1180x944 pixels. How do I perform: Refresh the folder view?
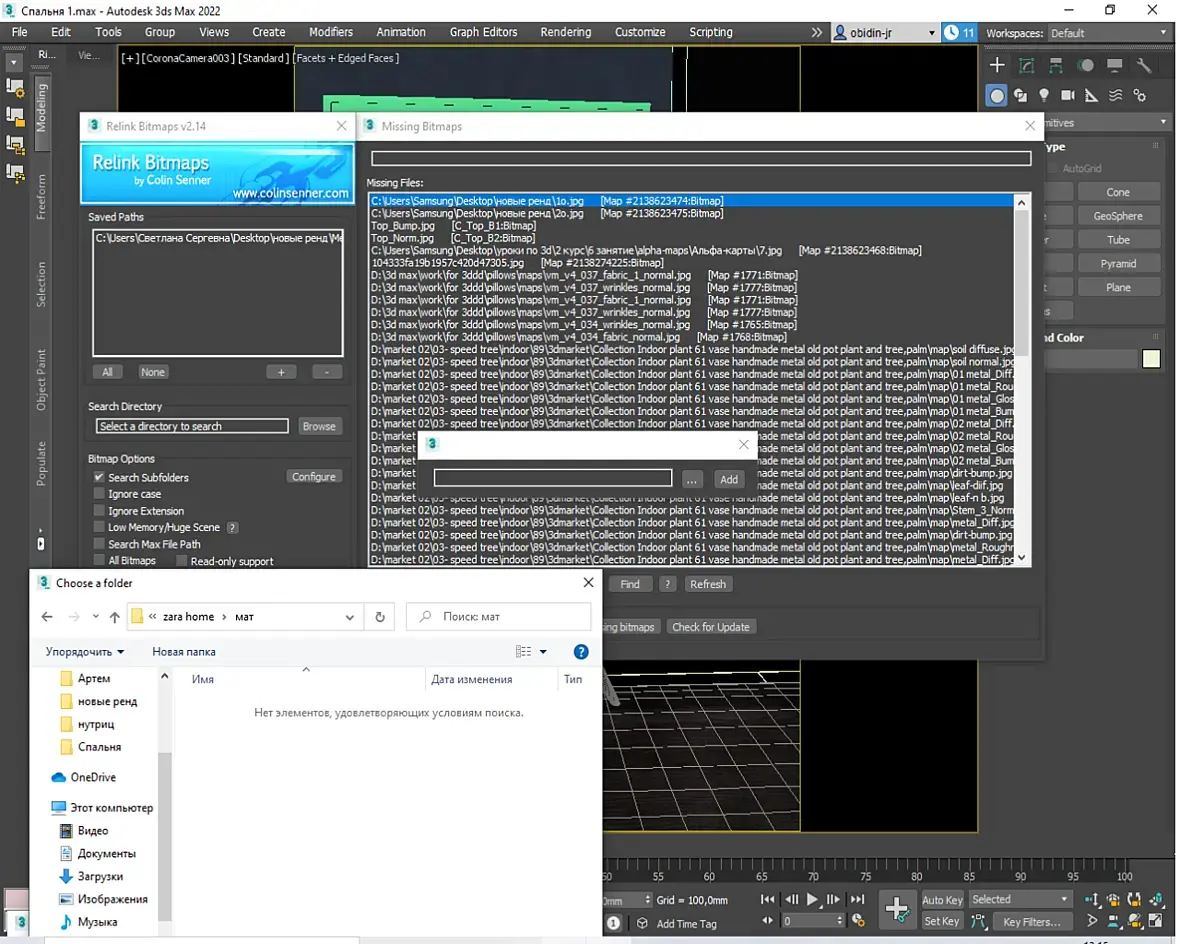[380, 617]
